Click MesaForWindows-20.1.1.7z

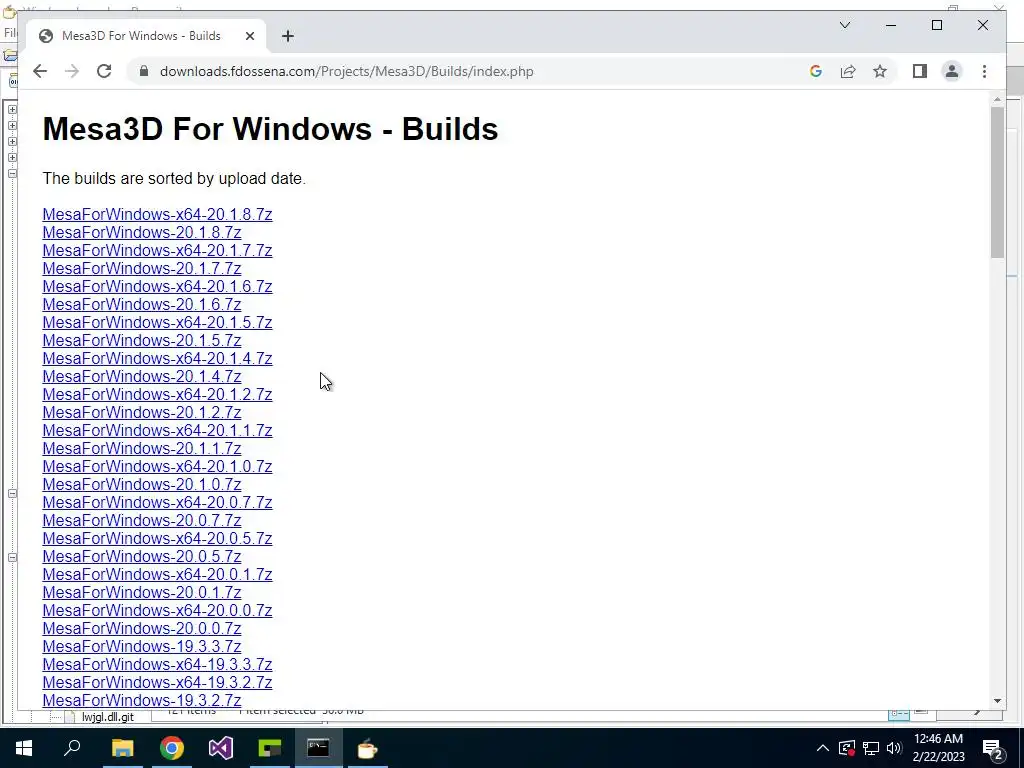[142, 448]
